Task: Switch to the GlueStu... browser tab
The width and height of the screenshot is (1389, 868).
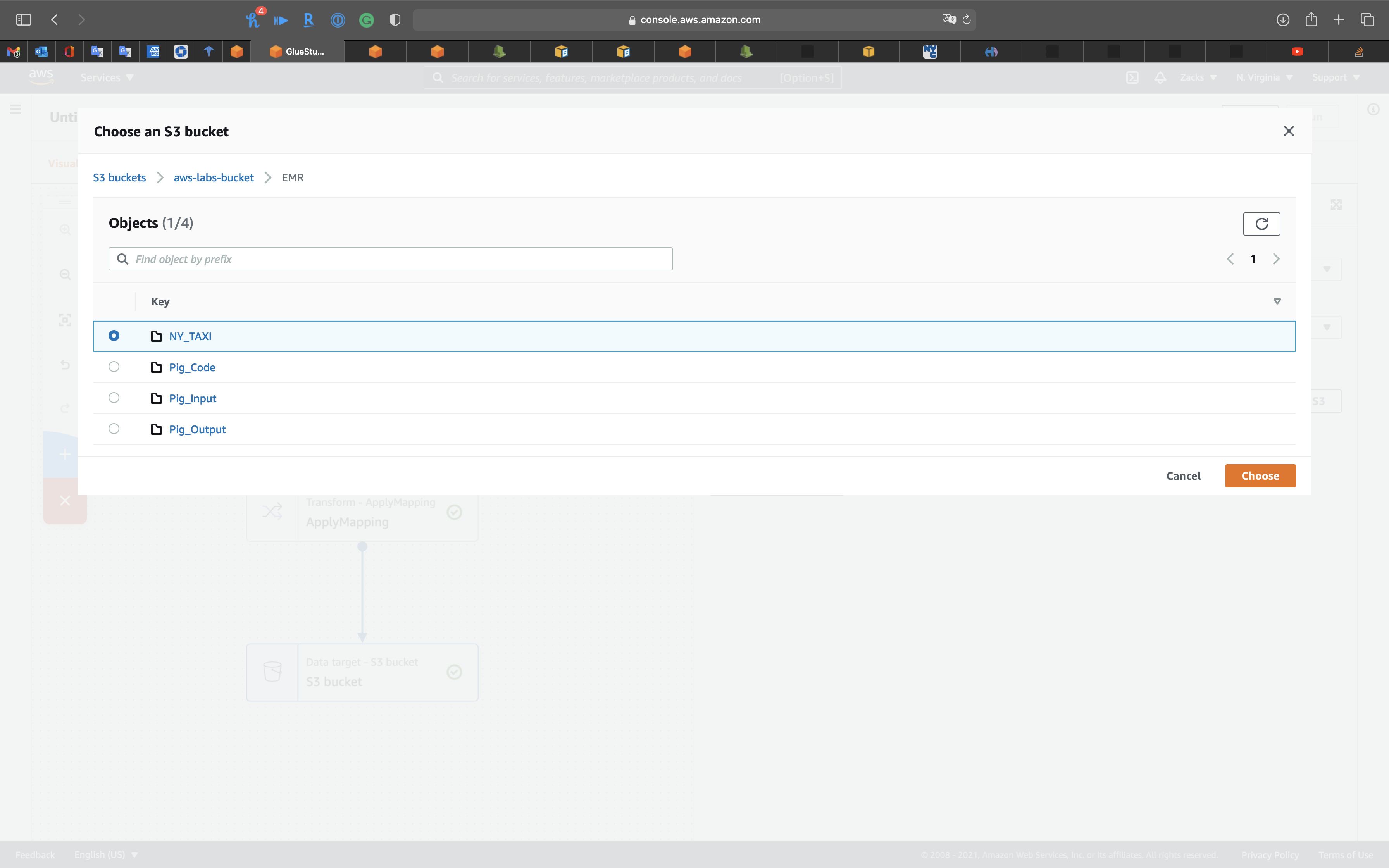Action: tap(298, 52)
